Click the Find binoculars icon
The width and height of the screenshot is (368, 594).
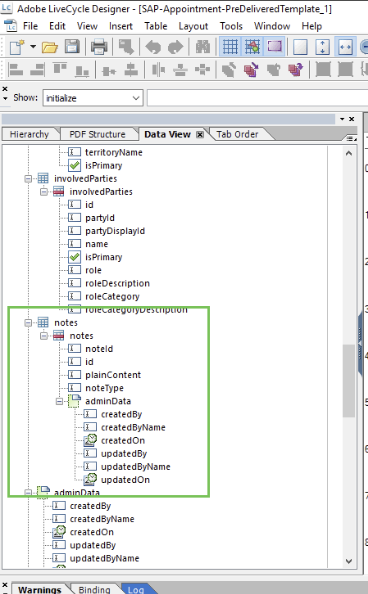click(x=203, y=47)
